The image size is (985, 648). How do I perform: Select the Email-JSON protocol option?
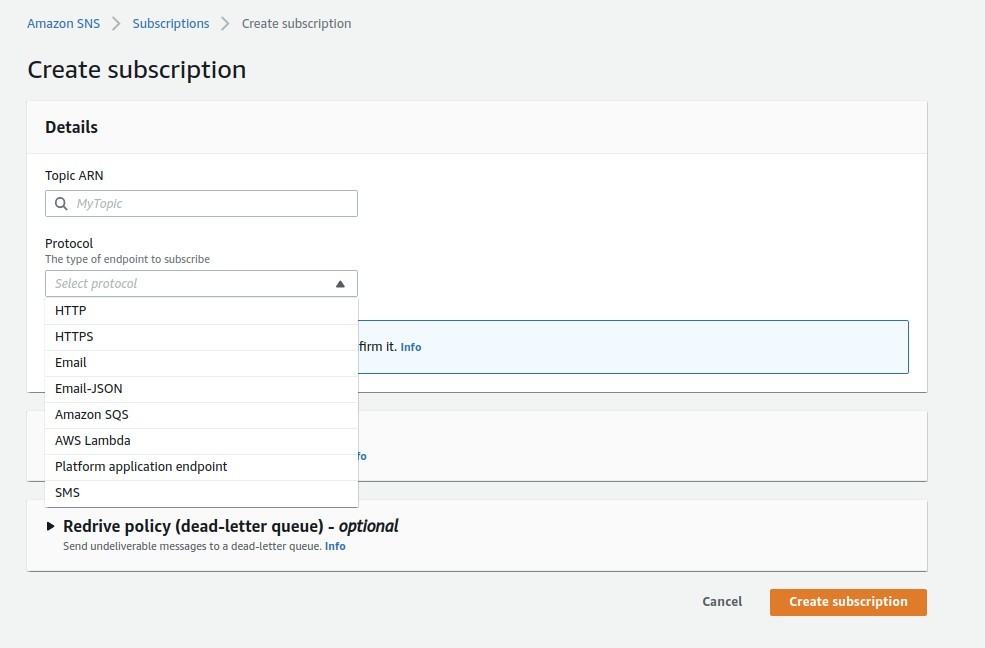tap(201, 389)
